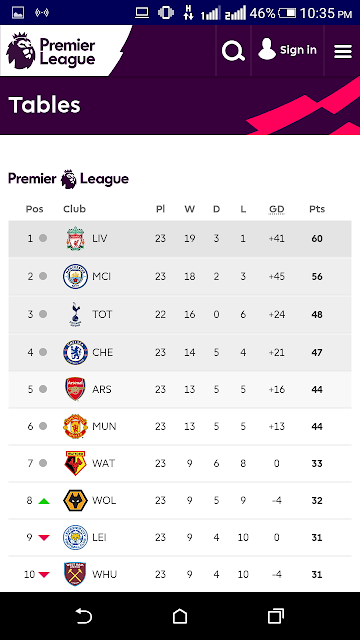Tap the Wolves club badge
Screen dimensions: 360x640
pyautogui.click(x=75, y=500)
